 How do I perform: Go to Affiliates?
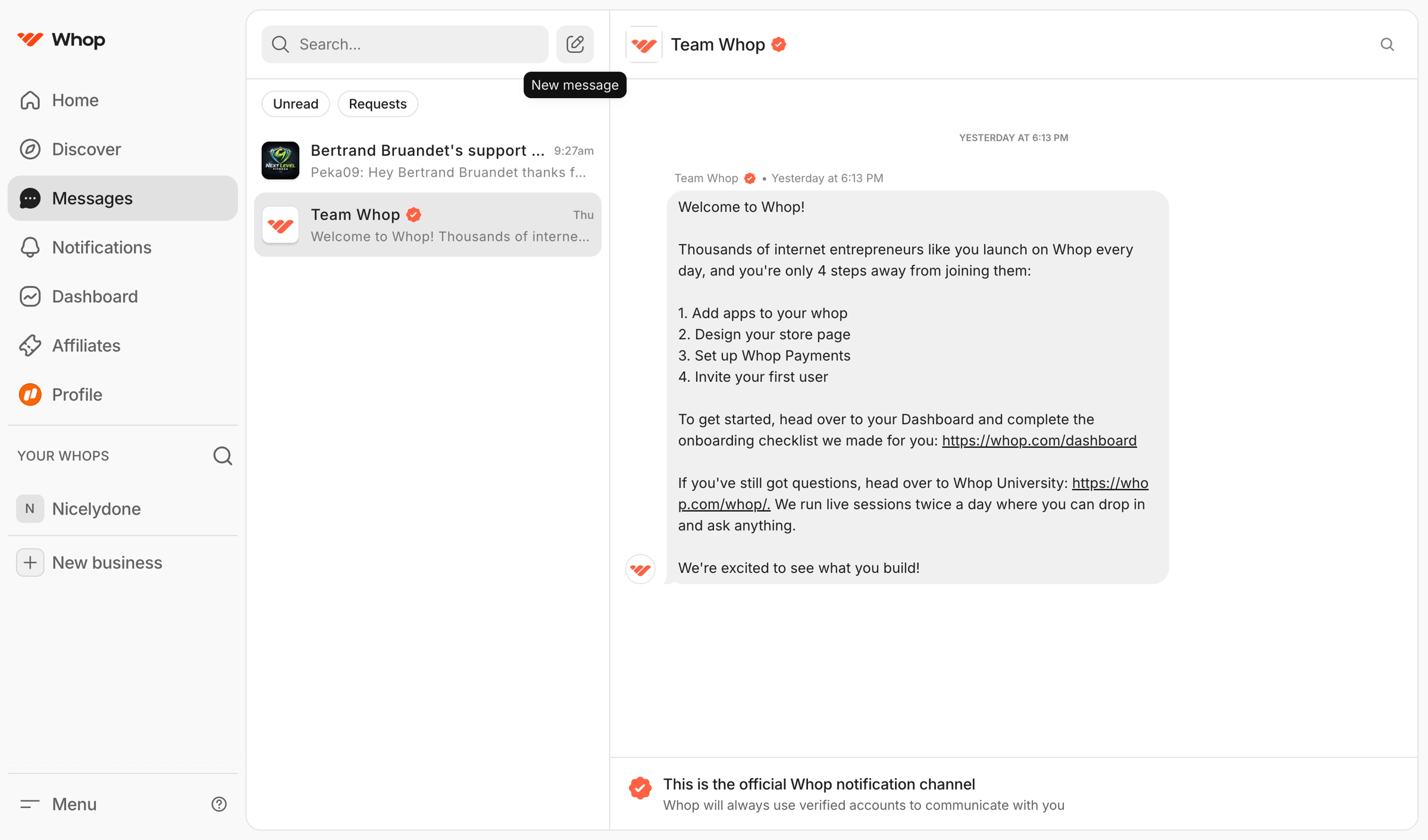click(x=123, y=346)
